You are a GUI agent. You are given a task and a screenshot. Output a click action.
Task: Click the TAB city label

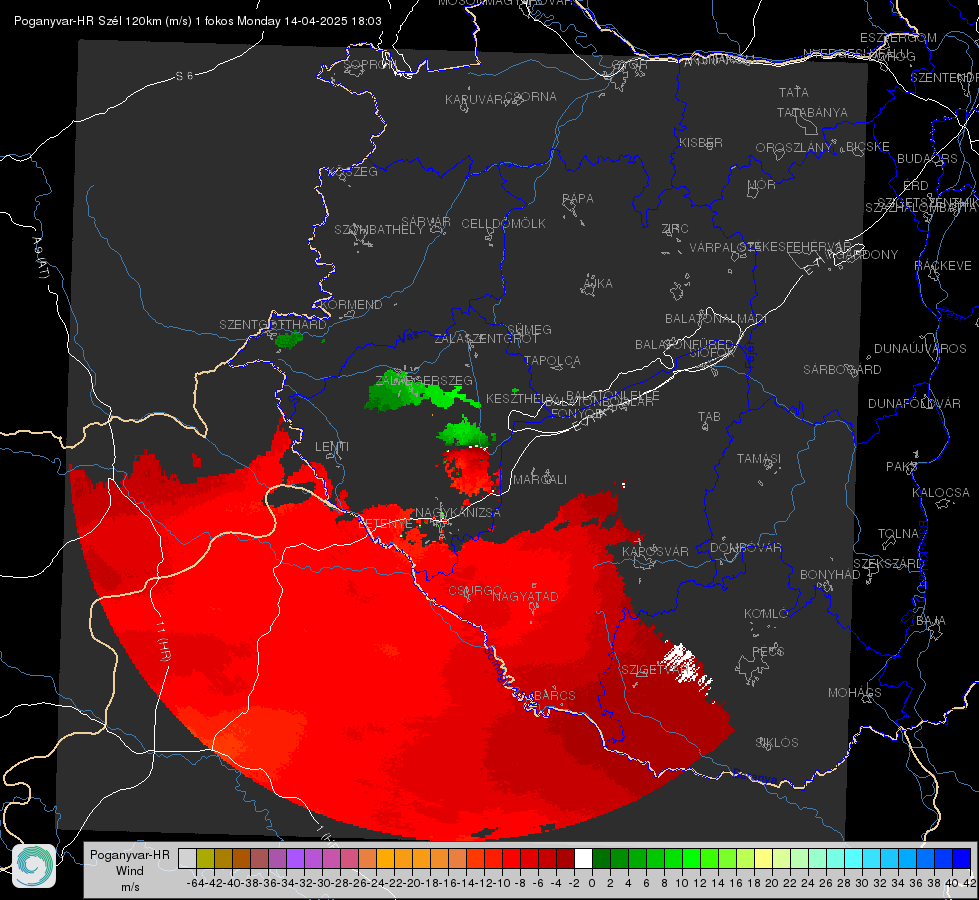709,417
